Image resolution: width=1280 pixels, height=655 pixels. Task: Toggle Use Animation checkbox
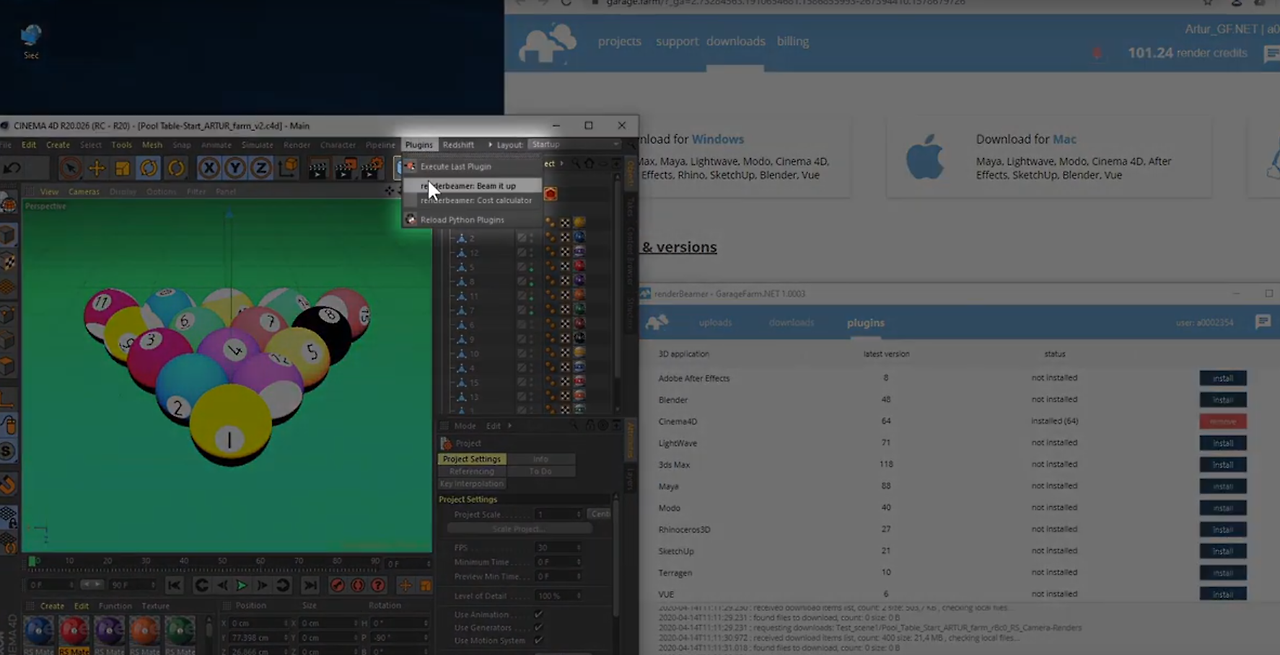click(x=538, y=614)
